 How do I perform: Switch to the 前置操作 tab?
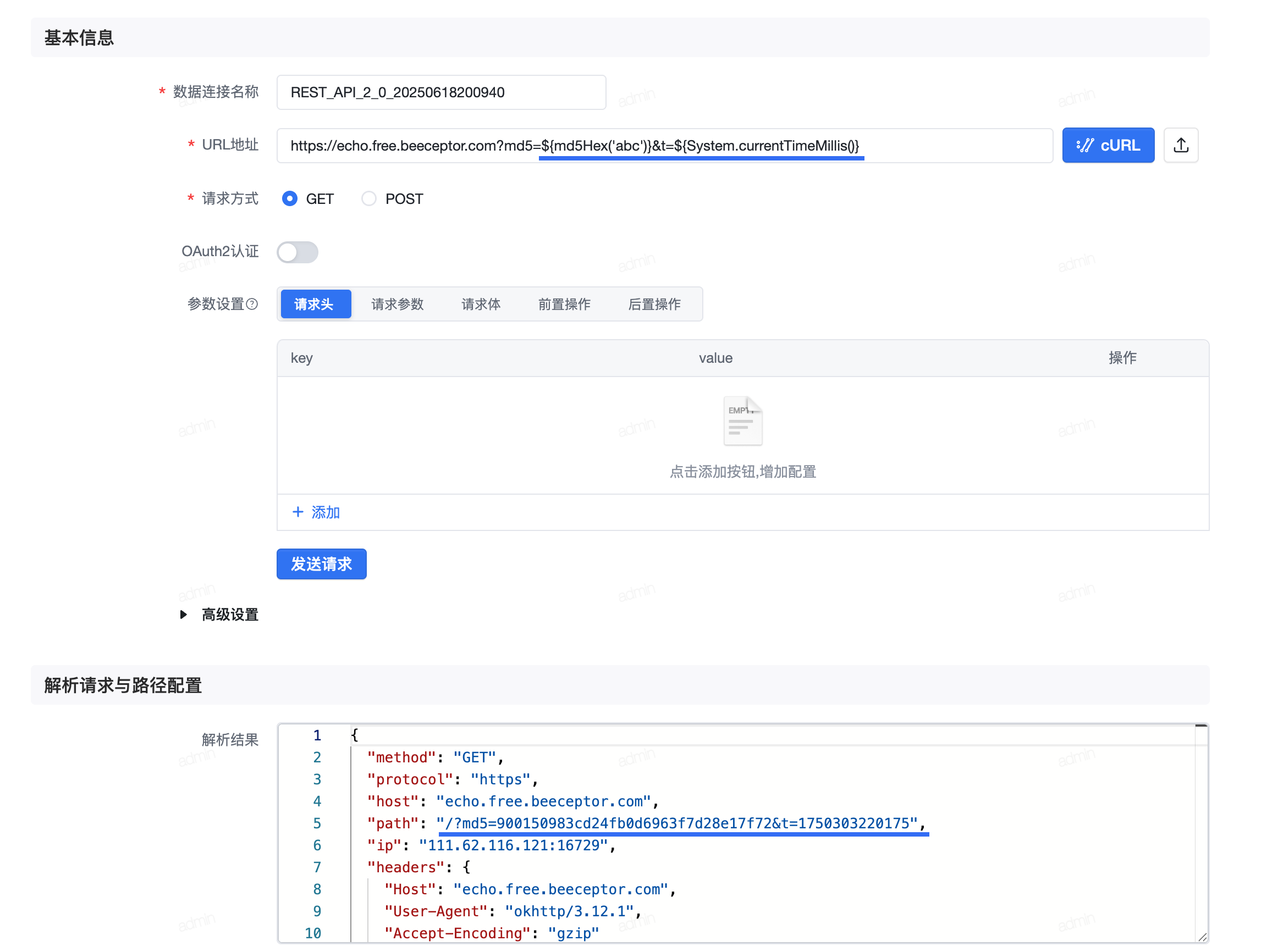point(564,304)
